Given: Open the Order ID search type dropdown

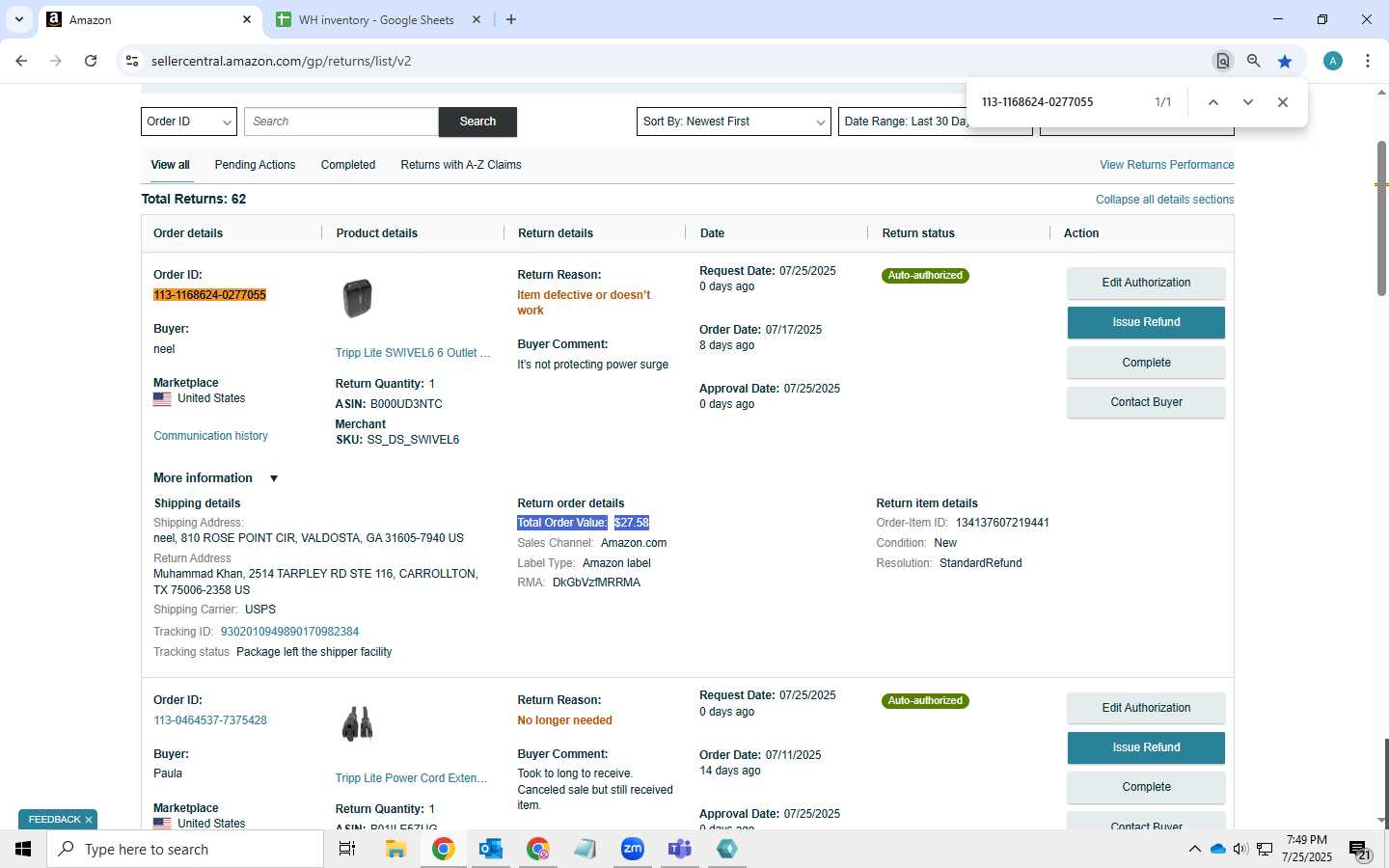Looking at the screenshot, I should [189, 122].
